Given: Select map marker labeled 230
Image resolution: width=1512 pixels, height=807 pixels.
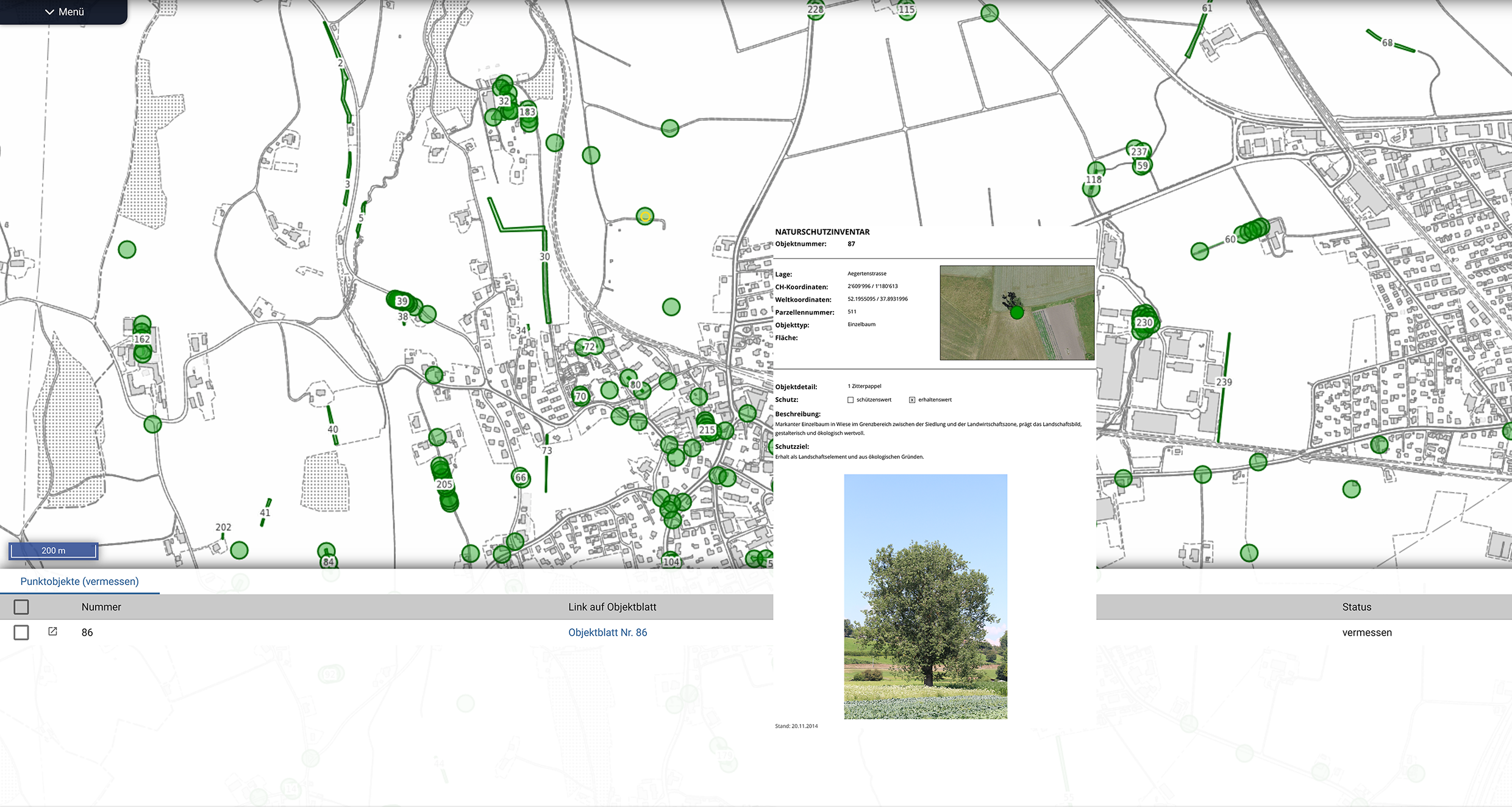Looking at the screenshot, I should point(1144,322).
